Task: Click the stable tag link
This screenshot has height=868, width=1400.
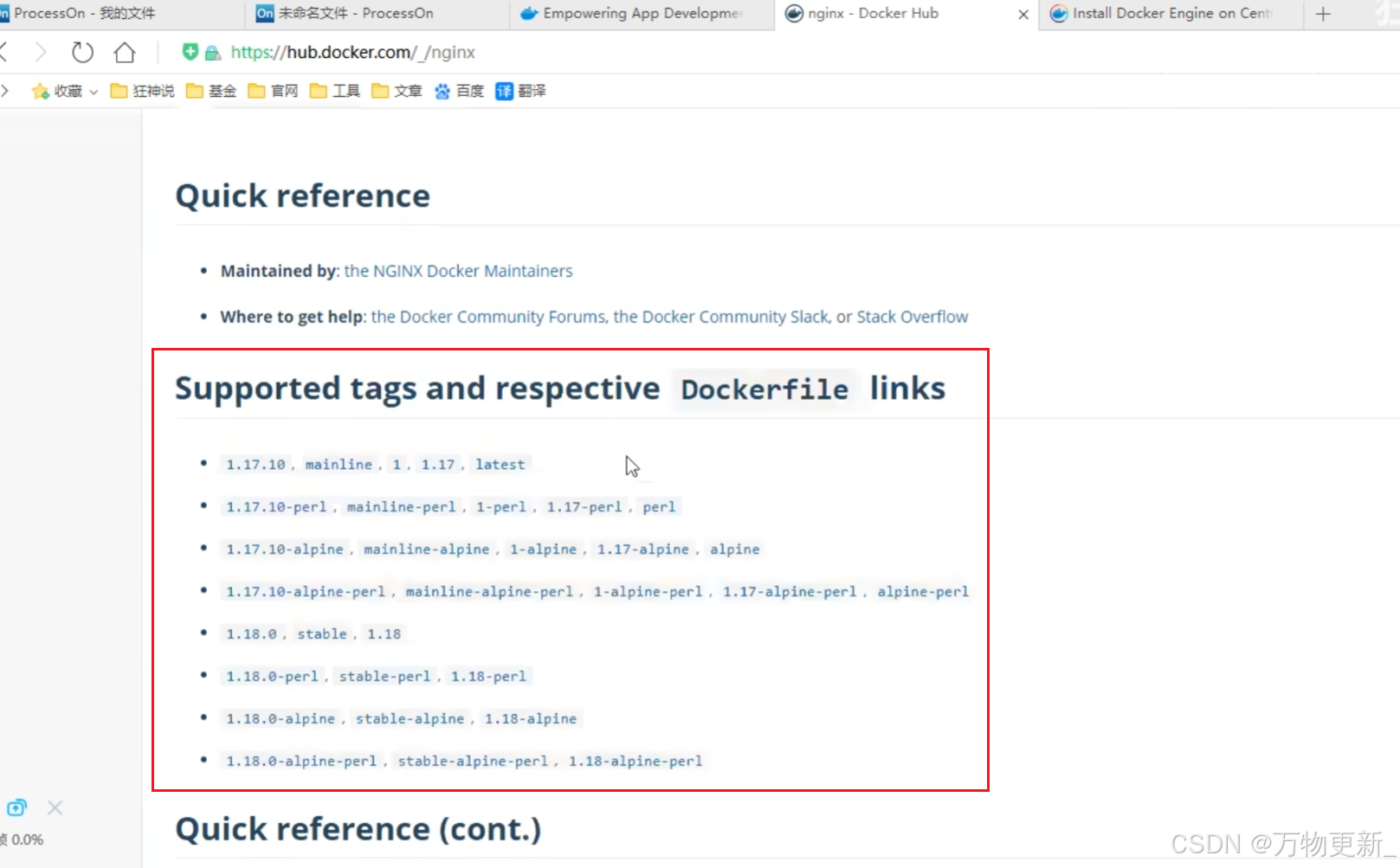Action: [321, 634]
